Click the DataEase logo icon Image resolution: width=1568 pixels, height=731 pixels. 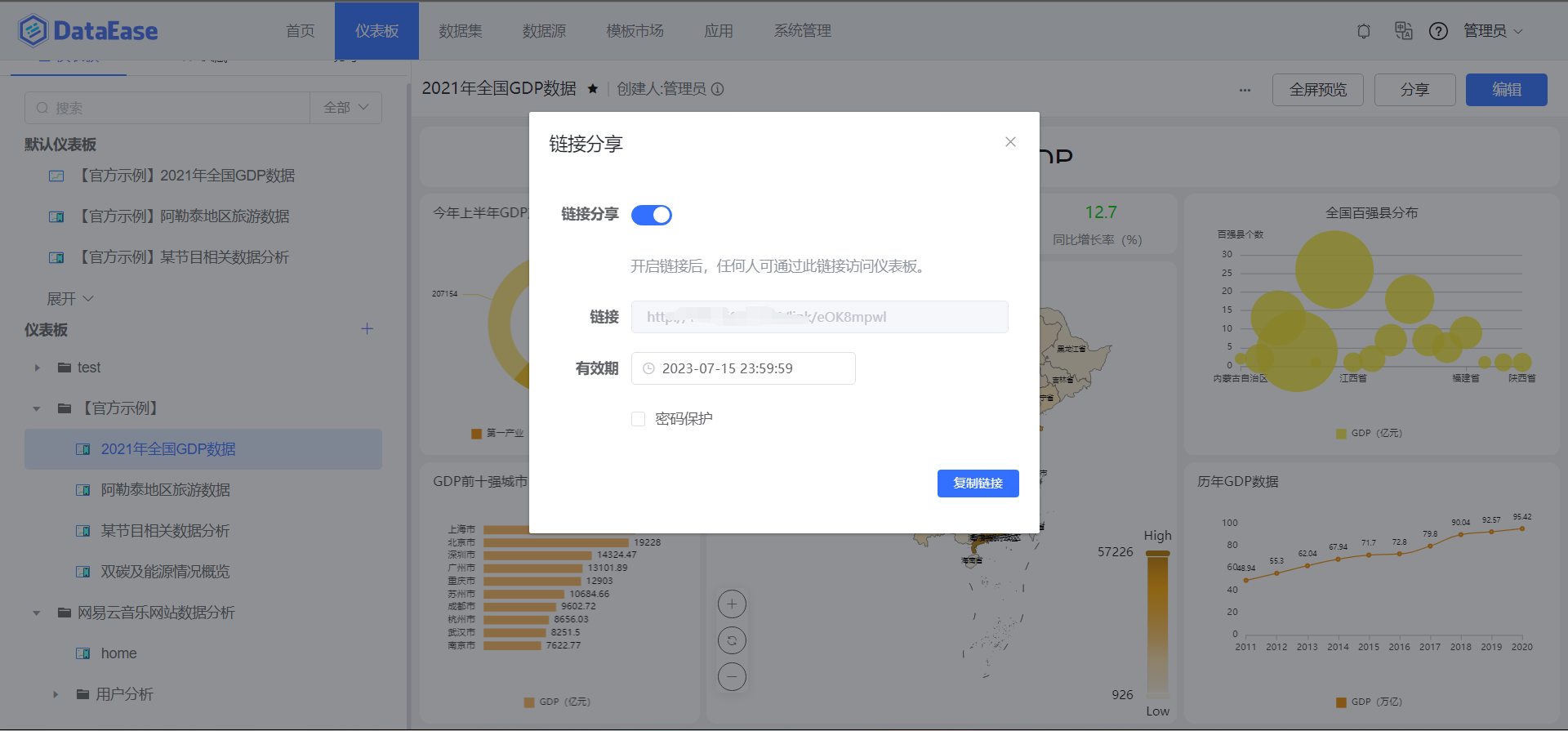tap(33, 31)
